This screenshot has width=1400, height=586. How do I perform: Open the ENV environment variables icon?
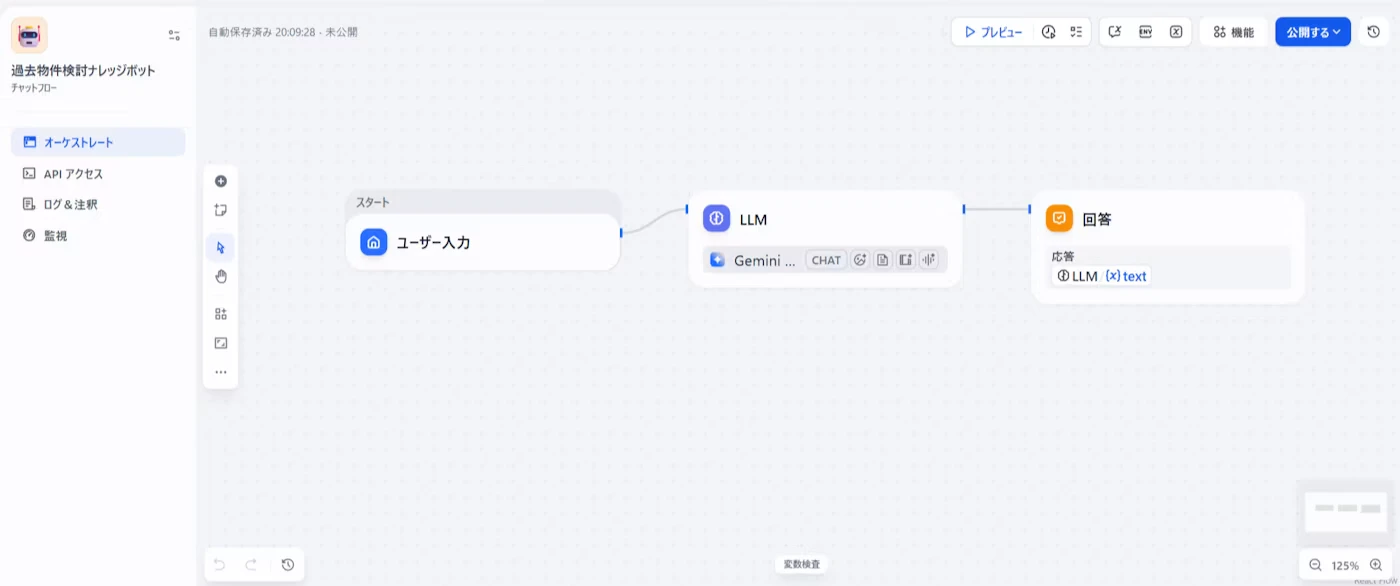coord(1146,32)
